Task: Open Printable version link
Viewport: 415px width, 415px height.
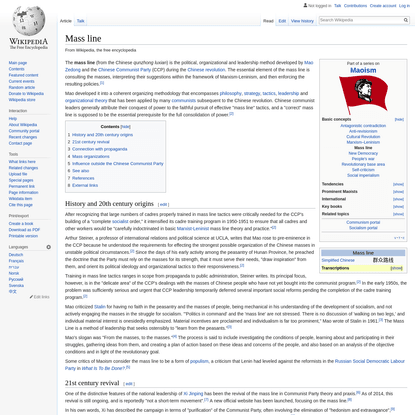Action: coord(23,236)
